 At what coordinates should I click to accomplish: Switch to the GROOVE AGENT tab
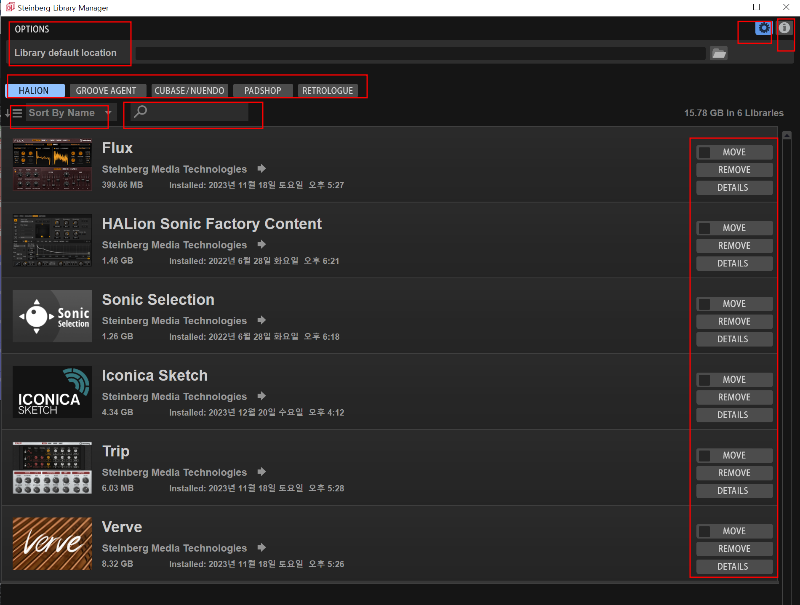(x=106, y=90)
